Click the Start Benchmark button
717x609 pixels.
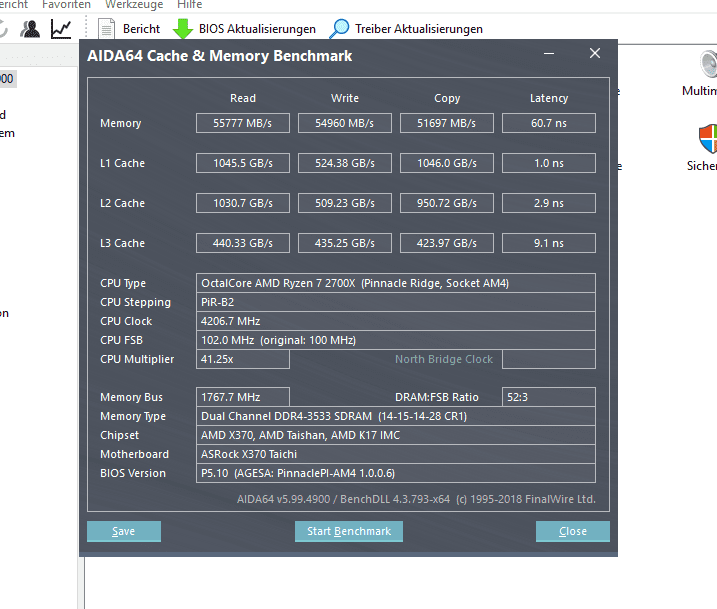tap(349, 531)
